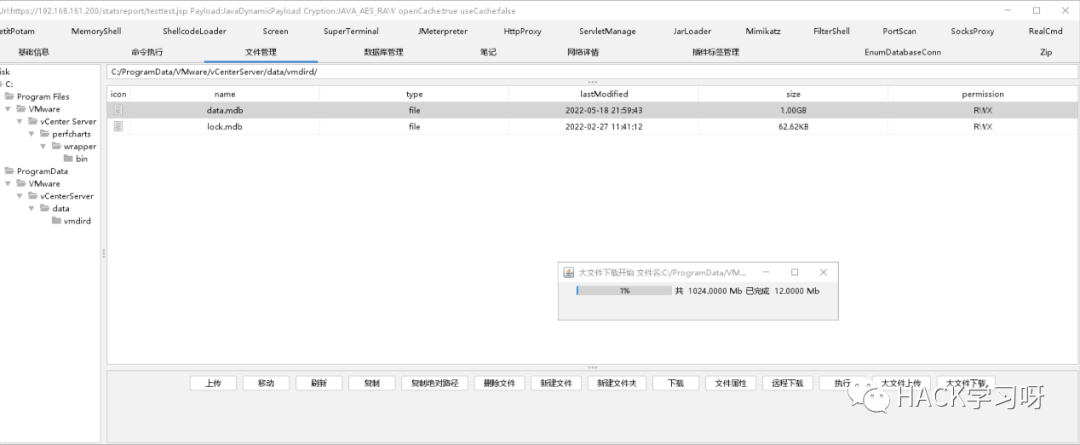This screenshot has height=445, width=1080.
Task: Click the folder icon beside vCenter Server
Action: tap(33, 121)
